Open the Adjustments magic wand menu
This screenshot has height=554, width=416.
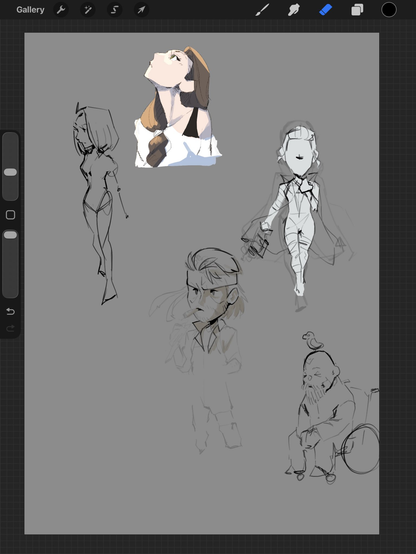(x=88, y=10)
